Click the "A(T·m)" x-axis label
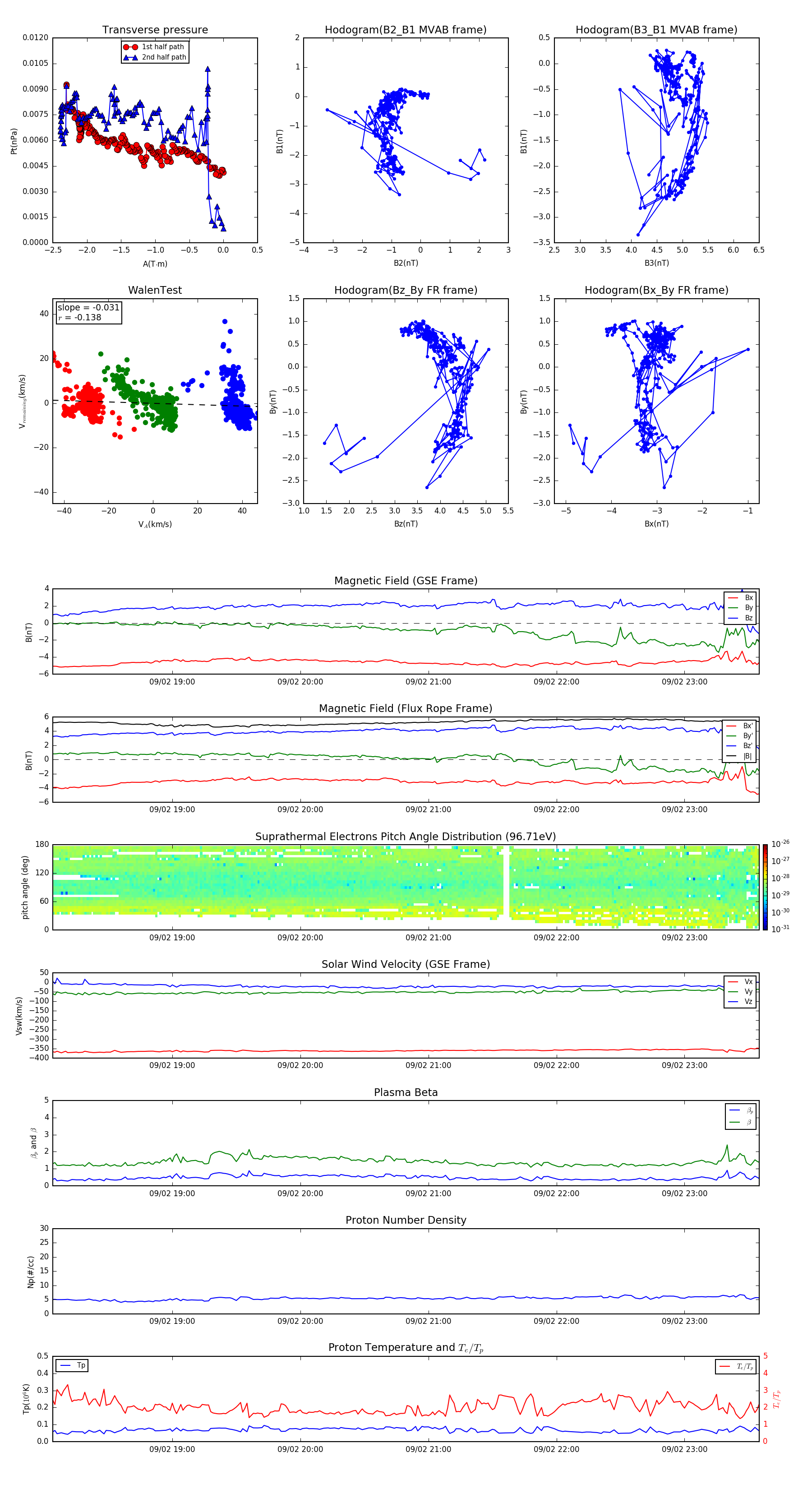Image resolution: width=812 pixels, height=1489 pixels. (155, 264)
